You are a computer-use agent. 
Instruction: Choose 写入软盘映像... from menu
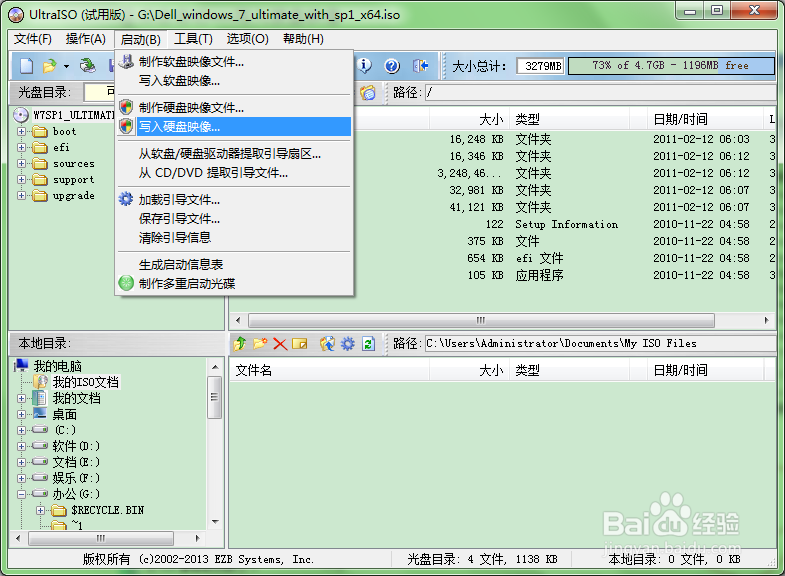pyautogui.click(x=234, y=81)
